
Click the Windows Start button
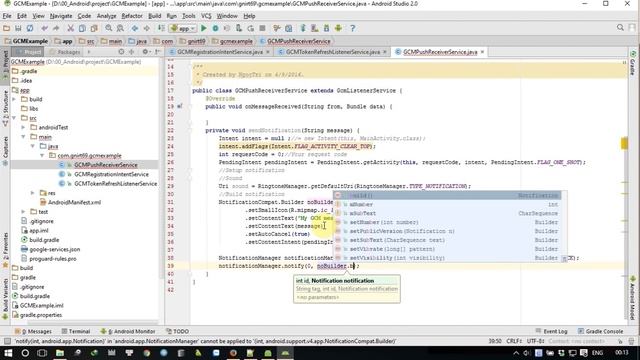[8, 353]
